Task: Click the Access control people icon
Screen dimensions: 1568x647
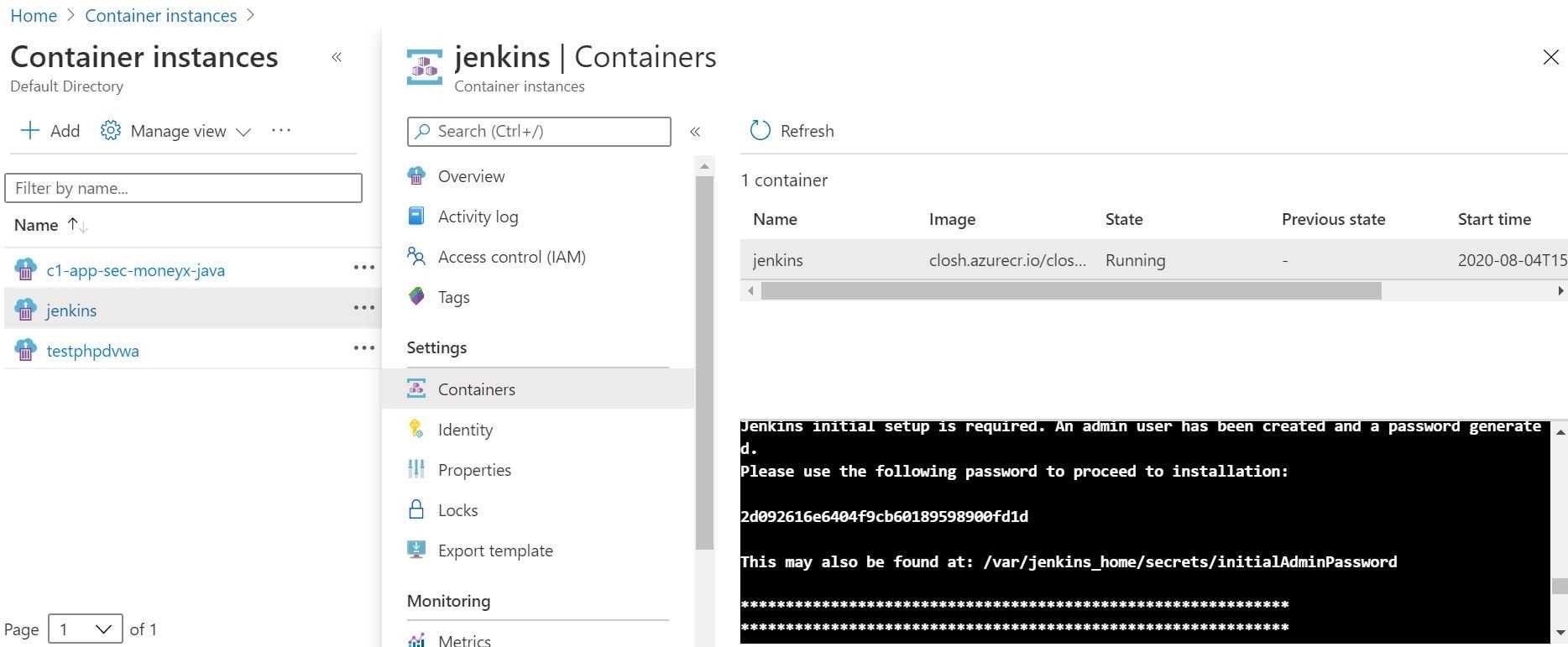Action: coord(416,256)
